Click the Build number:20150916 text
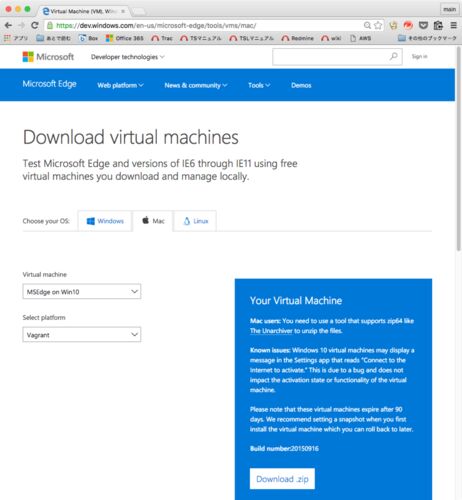462x500 pixels. [284, 449]
